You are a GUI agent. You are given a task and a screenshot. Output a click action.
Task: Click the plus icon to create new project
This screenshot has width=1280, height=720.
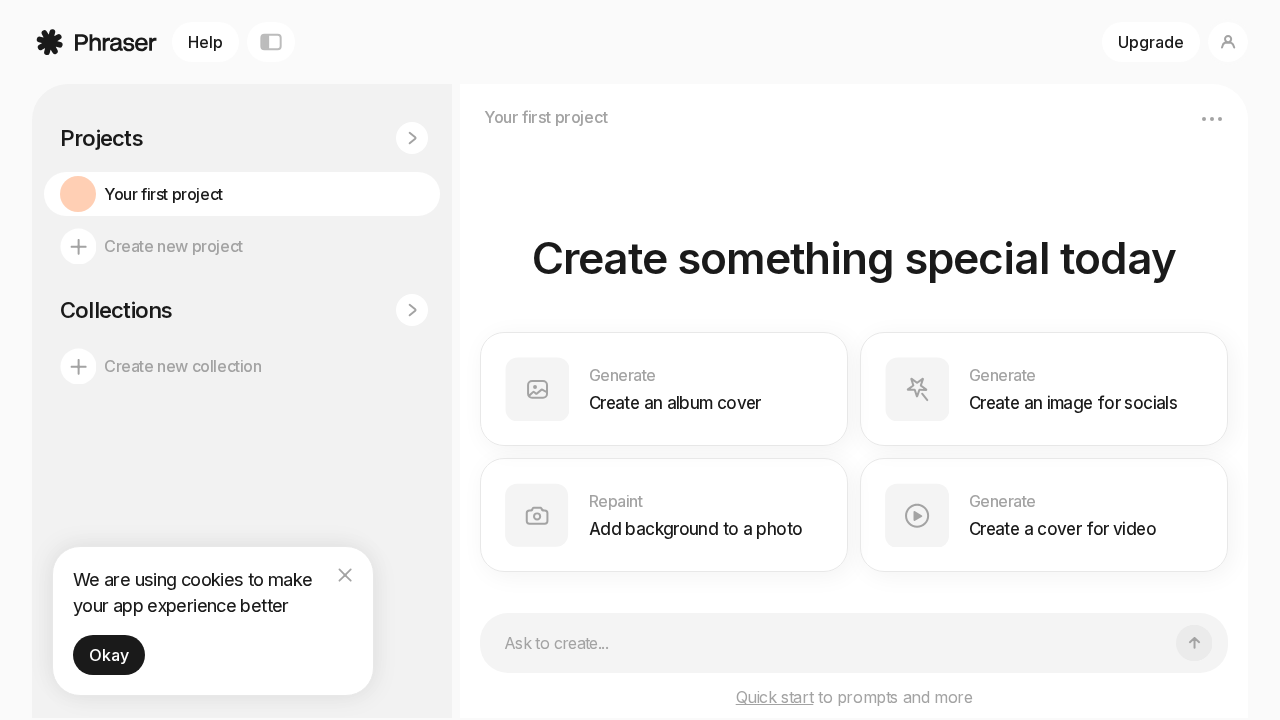click(x=79, y=246)
